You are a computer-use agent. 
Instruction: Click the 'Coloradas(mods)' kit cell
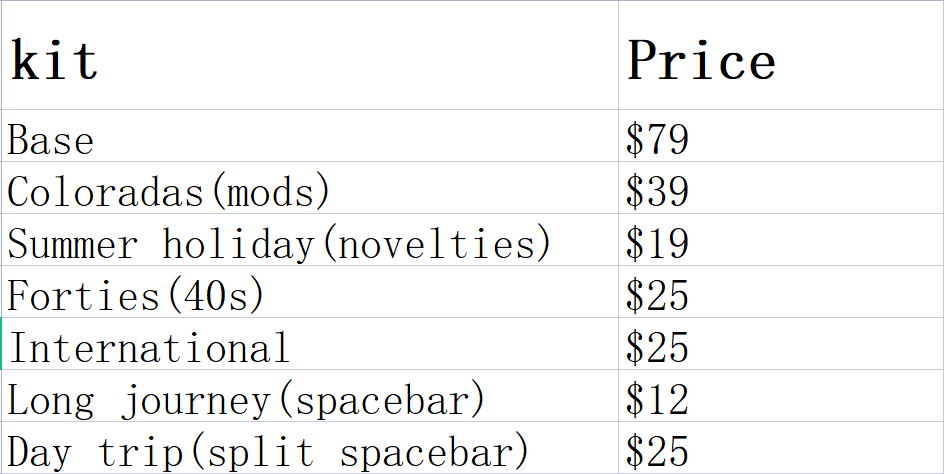point(168,191)
